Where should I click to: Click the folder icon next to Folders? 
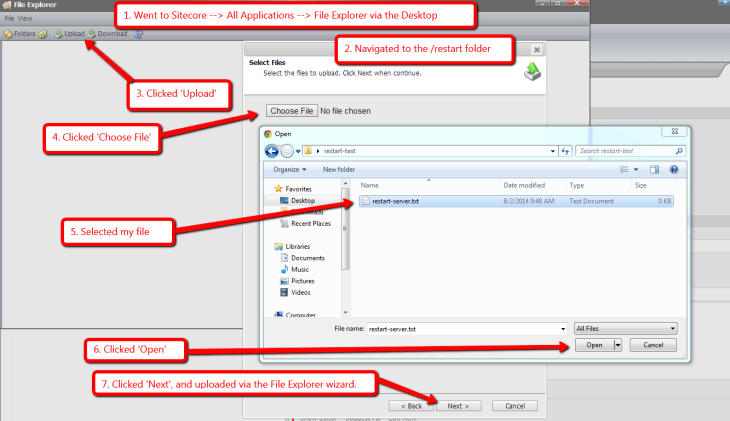[x=43, y=34]
